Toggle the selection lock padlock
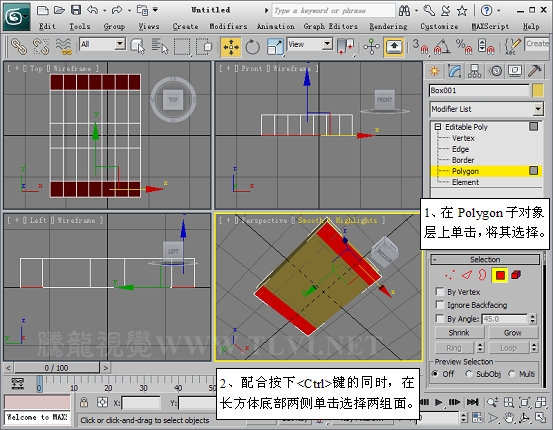 (x=84, y=402)
